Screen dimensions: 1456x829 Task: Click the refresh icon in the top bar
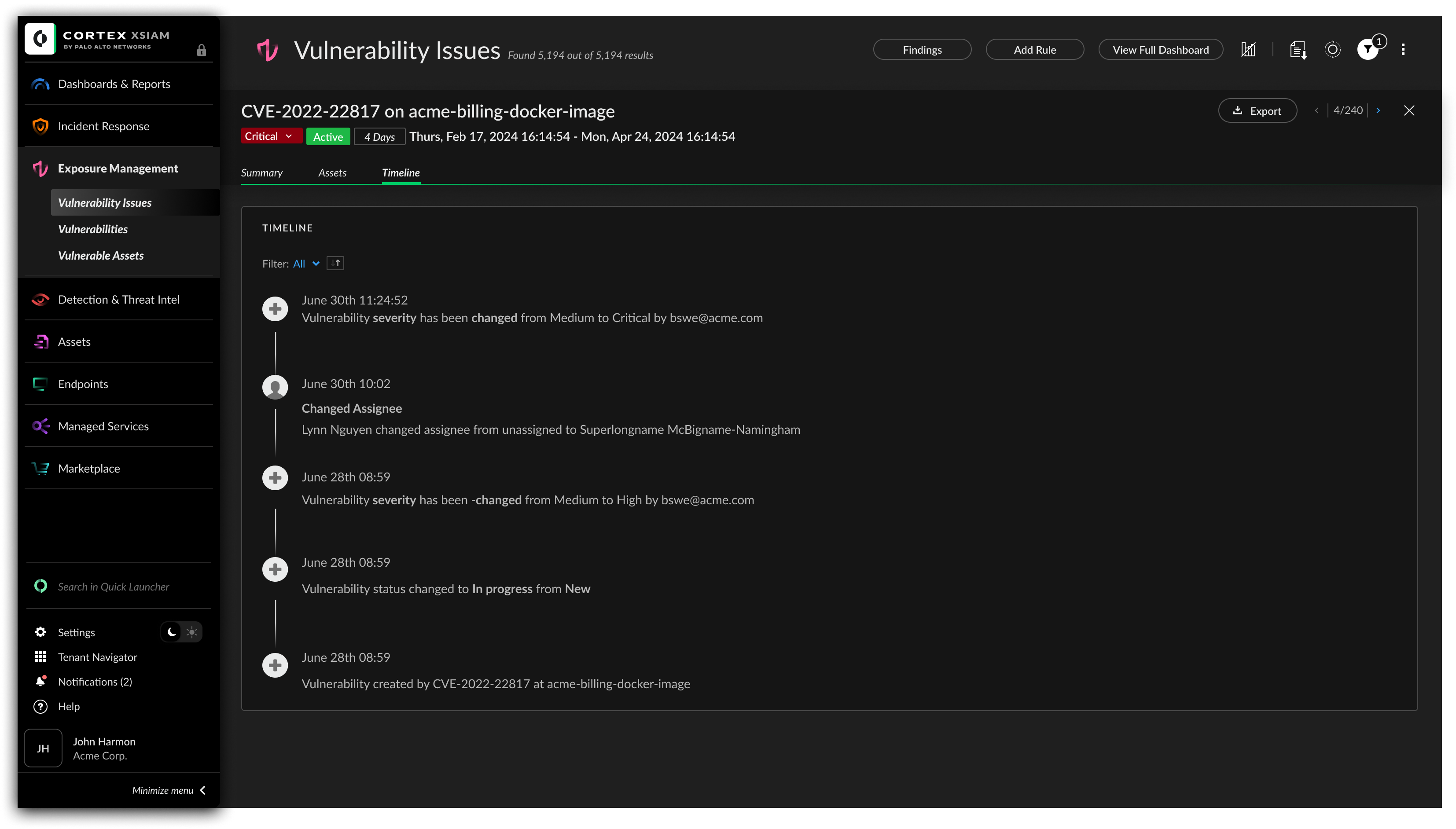tap(1332, 50)
